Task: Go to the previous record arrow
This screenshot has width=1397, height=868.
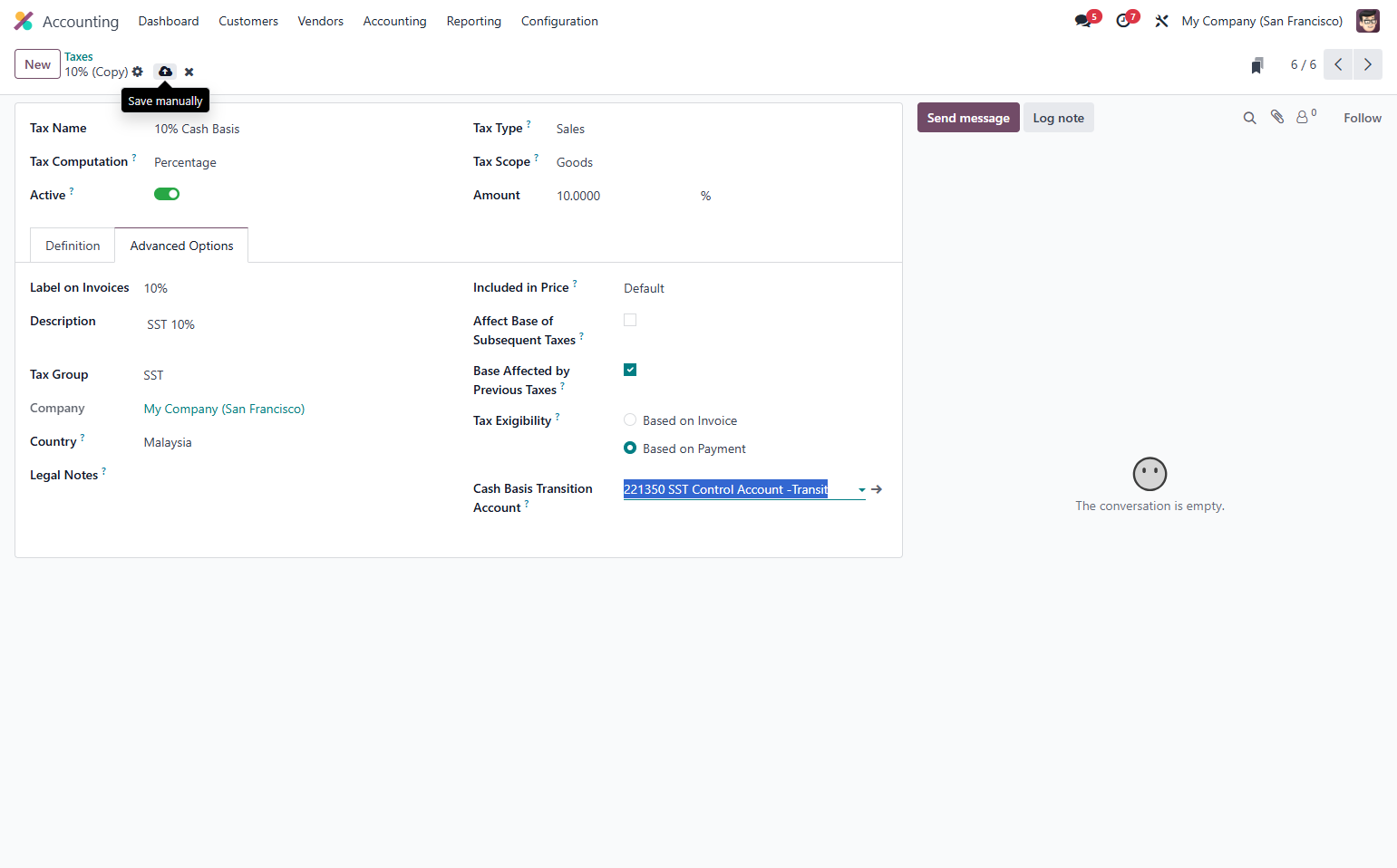Action: pyautogui.click(x=1338, y=64)
